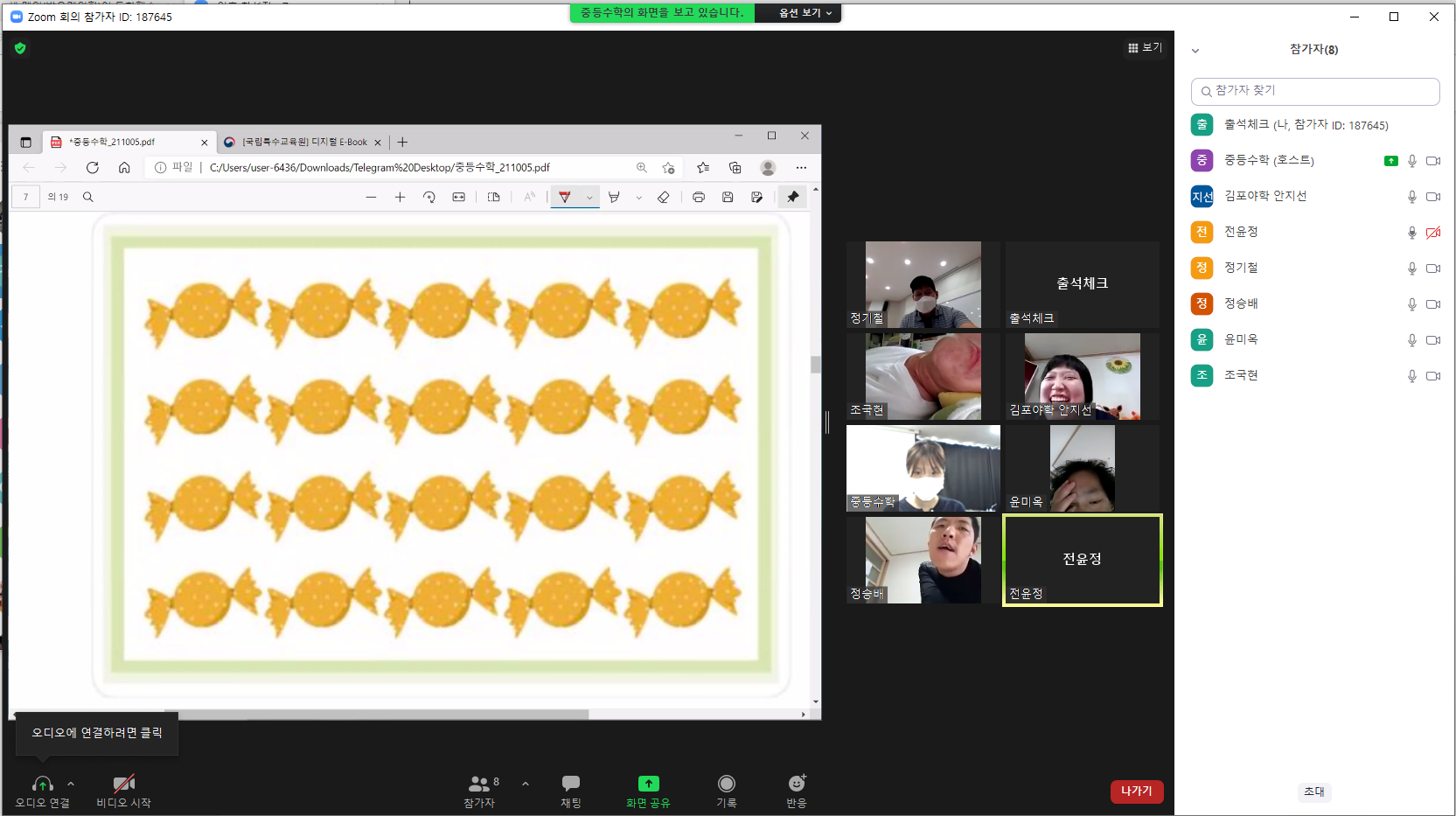Open the 옵션 보기 view options dropdown
This screenshot has height=816, width=1456.
pos(805,13)
